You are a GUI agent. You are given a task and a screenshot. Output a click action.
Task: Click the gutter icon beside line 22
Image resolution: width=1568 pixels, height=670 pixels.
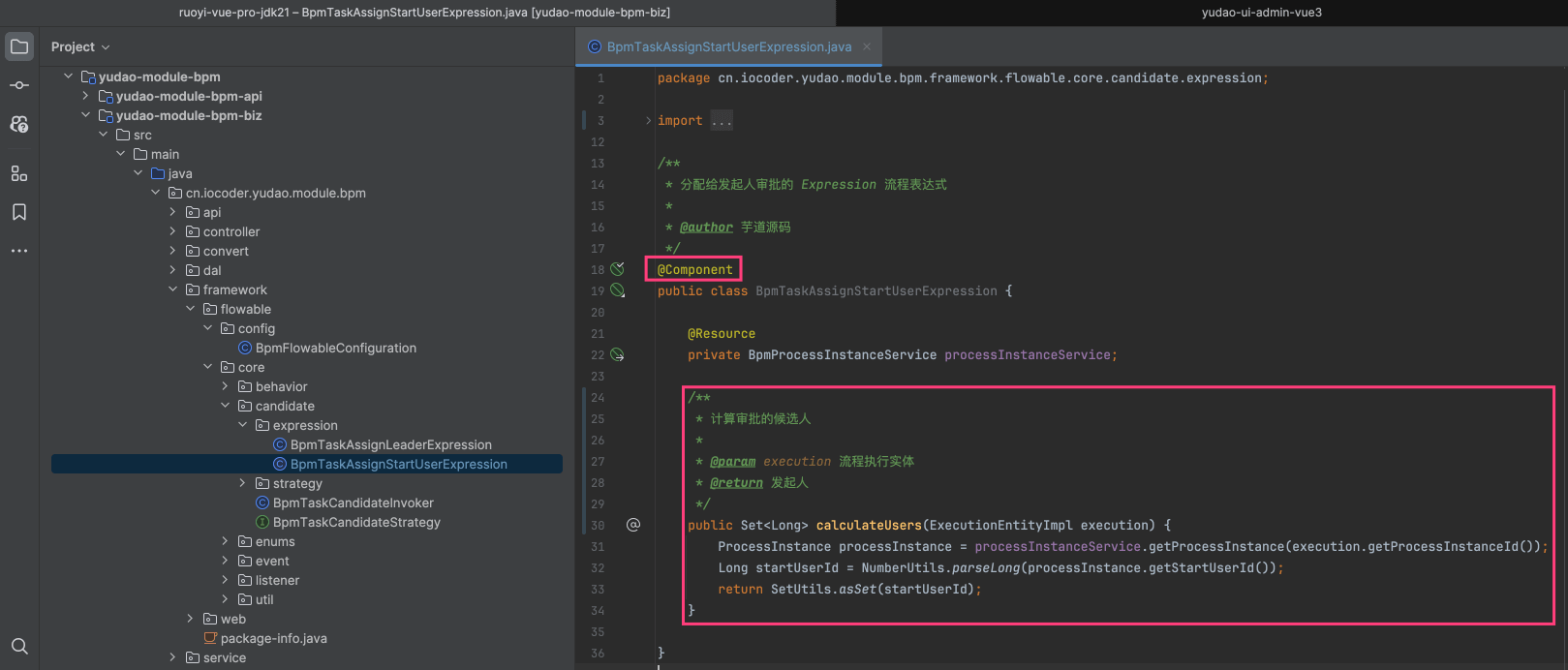(617, 355)
